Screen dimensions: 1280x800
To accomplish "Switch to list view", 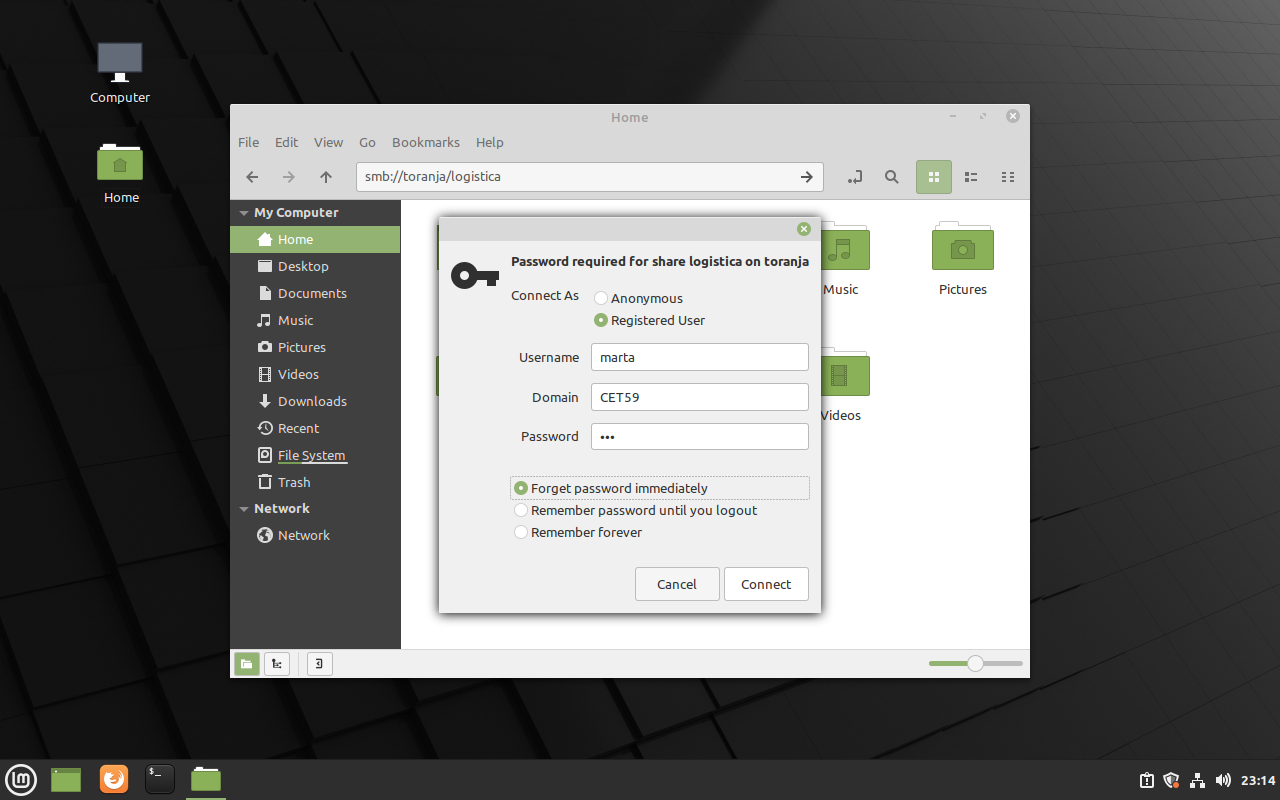I will click(x=970, y=177).
